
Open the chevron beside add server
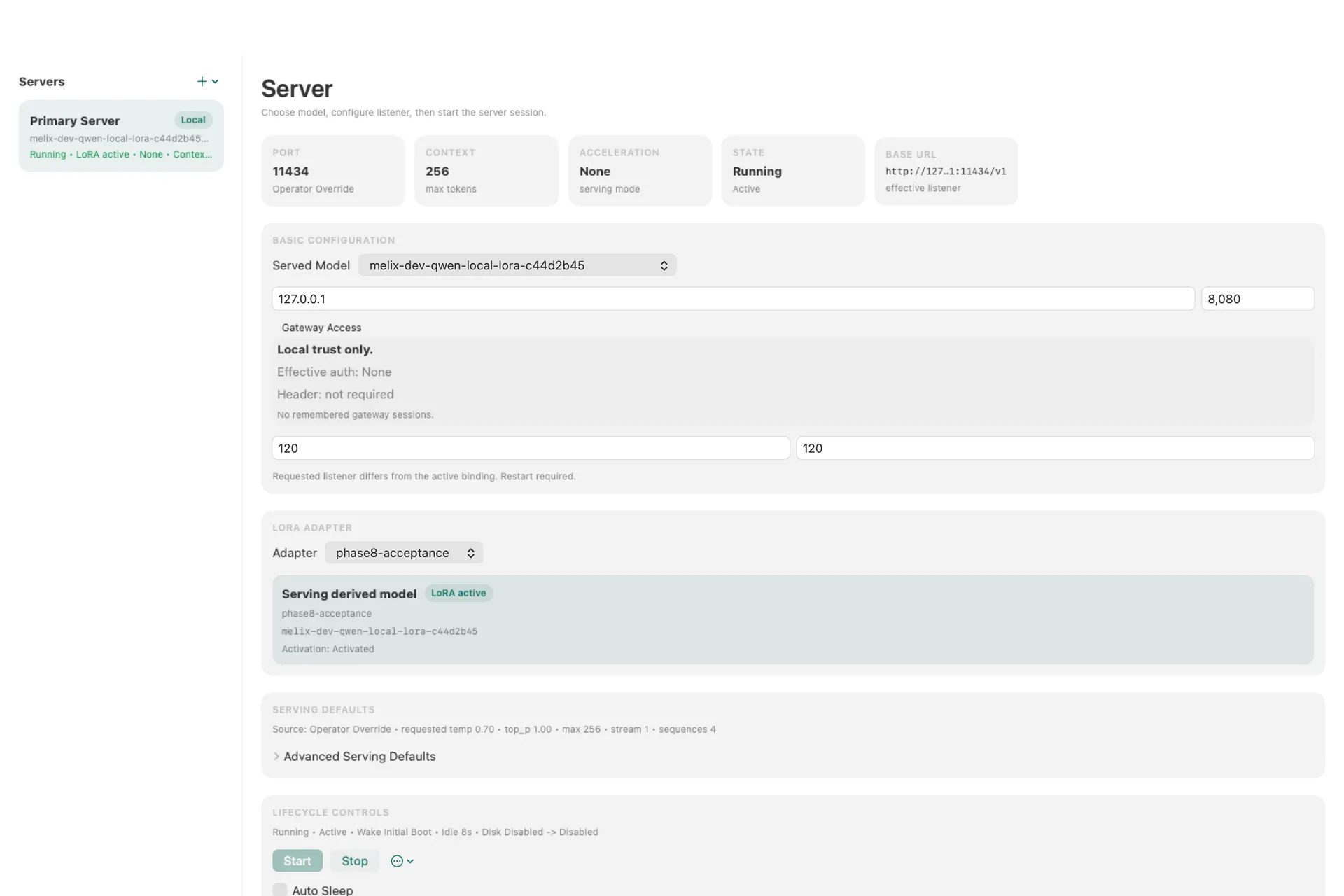click(215, 82)
